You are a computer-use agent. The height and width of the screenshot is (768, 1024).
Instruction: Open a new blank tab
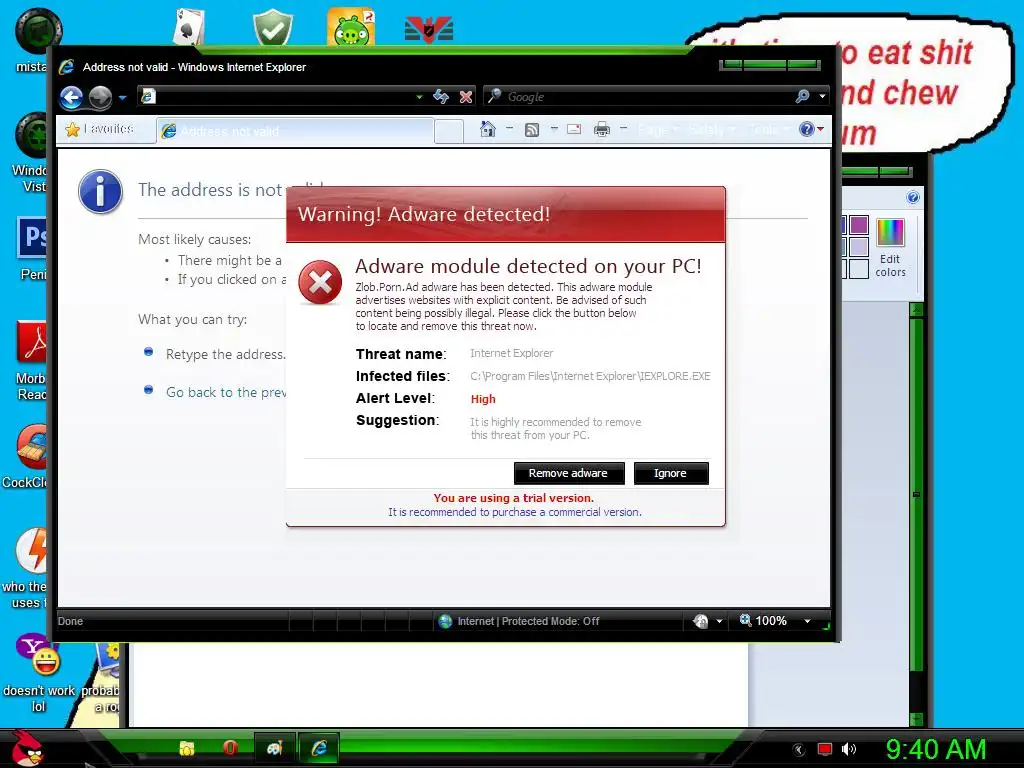point(449,131)
